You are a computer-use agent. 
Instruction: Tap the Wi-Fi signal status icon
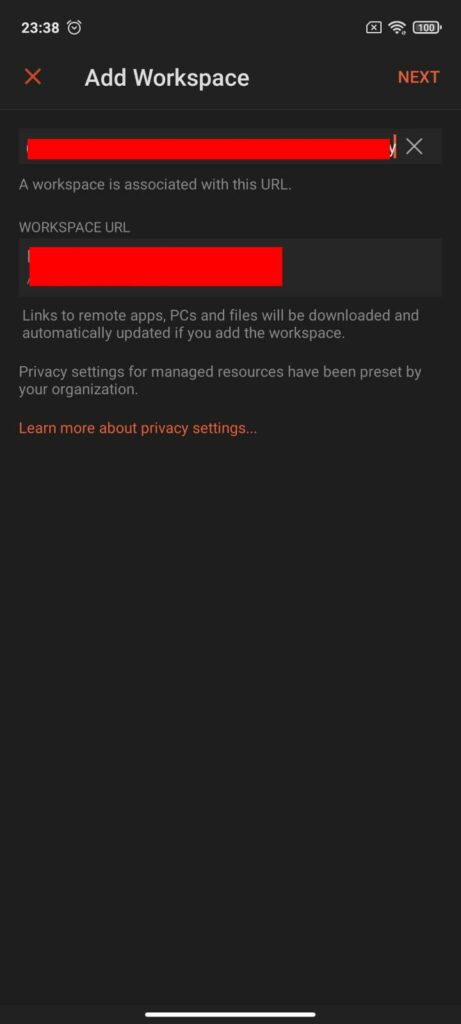pos(396,27)
